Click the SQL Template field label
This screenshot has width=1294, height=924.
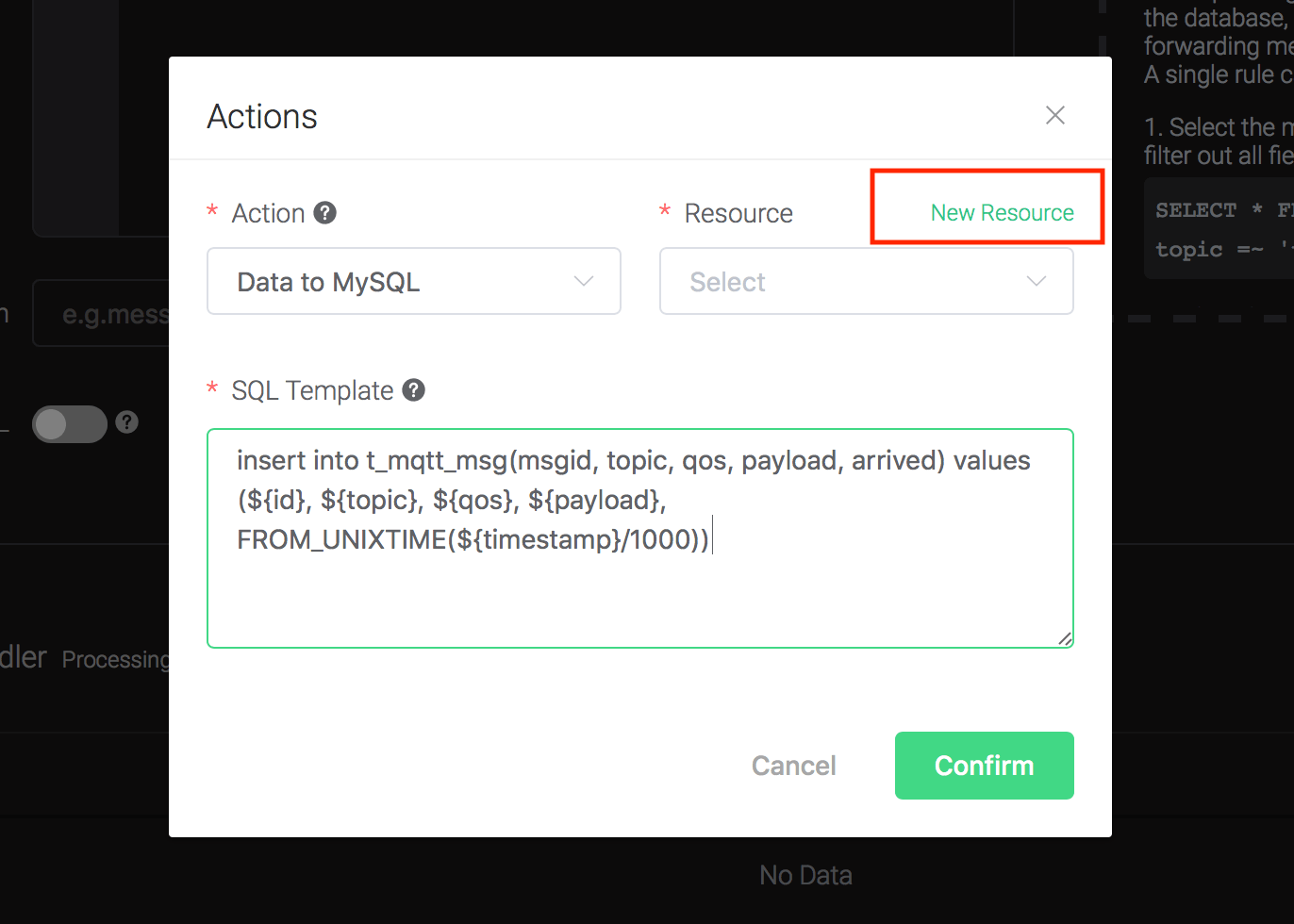click(x=312, y=390)
